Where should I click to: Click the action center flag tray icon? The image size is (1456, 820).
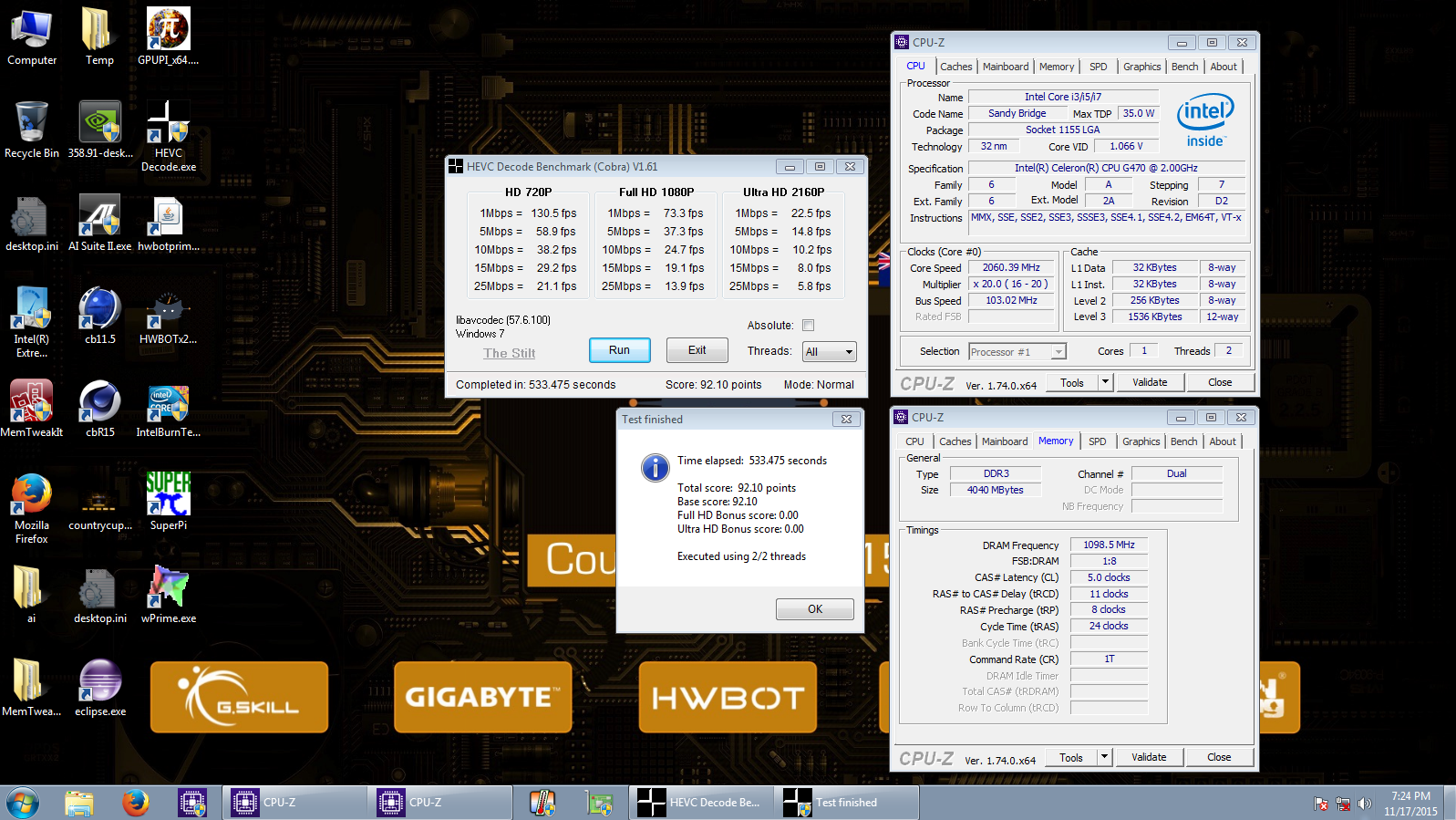1321,804
